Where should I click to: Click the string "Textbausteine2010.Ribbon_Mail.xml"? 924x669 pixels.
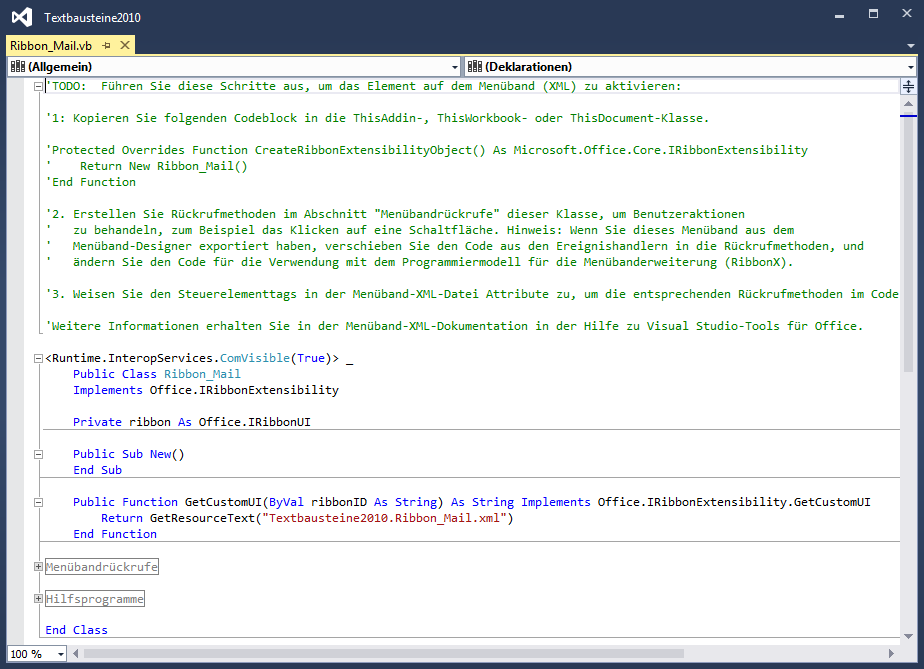coord(385,518)
